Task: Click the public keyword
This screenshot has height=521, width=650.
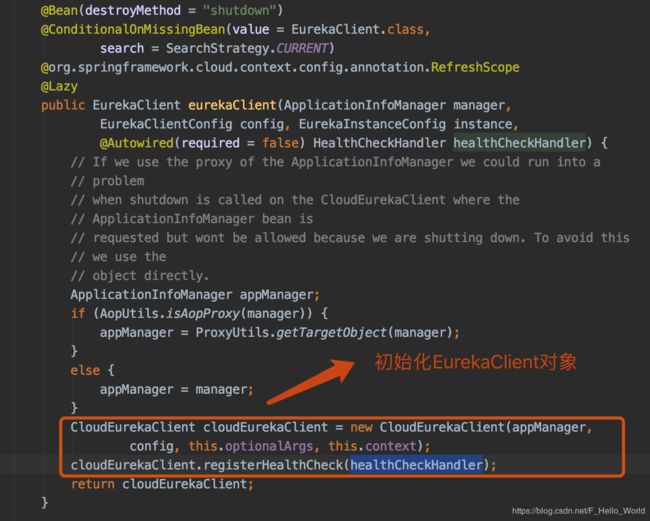Action: pos(63,105)
